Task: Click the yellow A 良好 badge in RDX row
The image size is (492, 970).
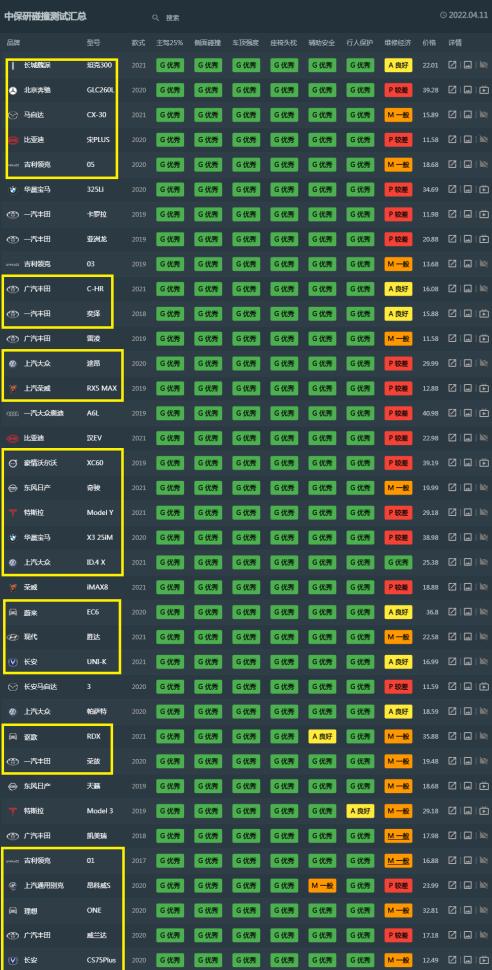Action: pos(322,736)
